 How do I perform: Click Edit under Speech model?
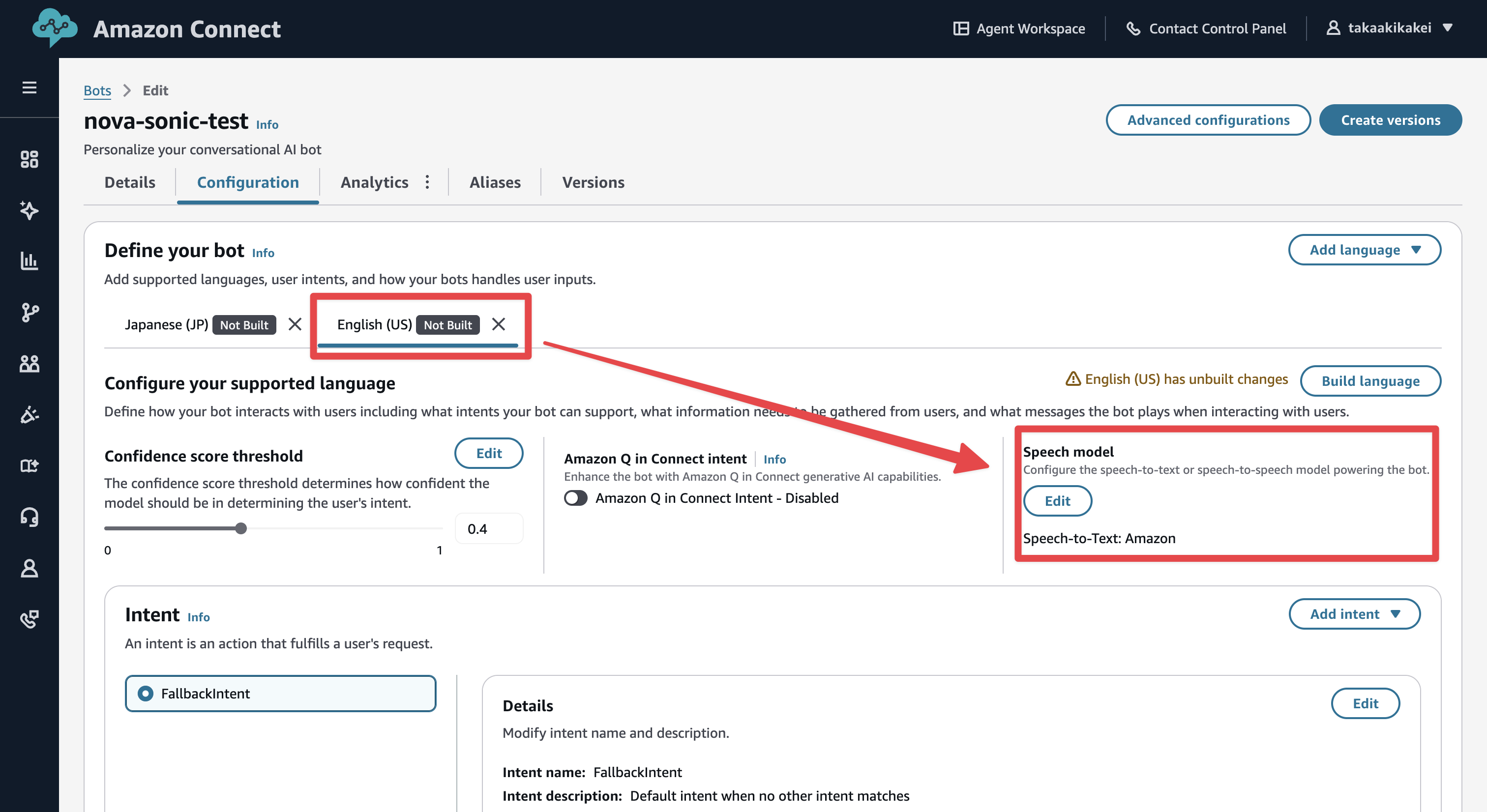pos(1057,501)
